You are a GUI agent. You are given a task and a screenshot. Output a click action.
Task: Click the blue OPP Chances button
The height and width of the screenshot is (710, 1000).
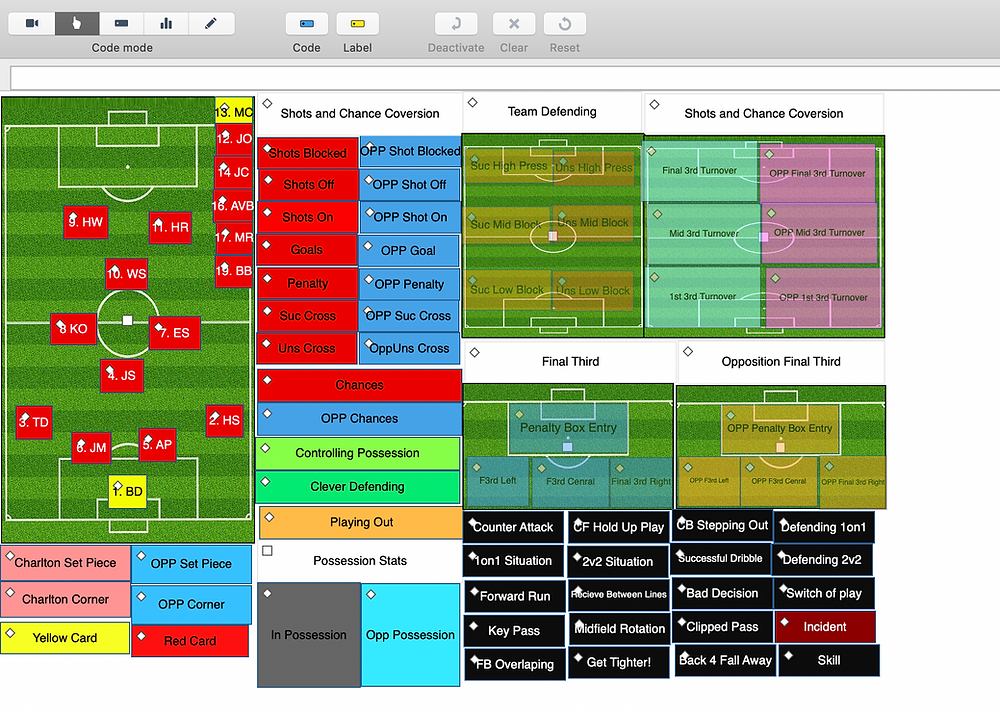point(360,419)
